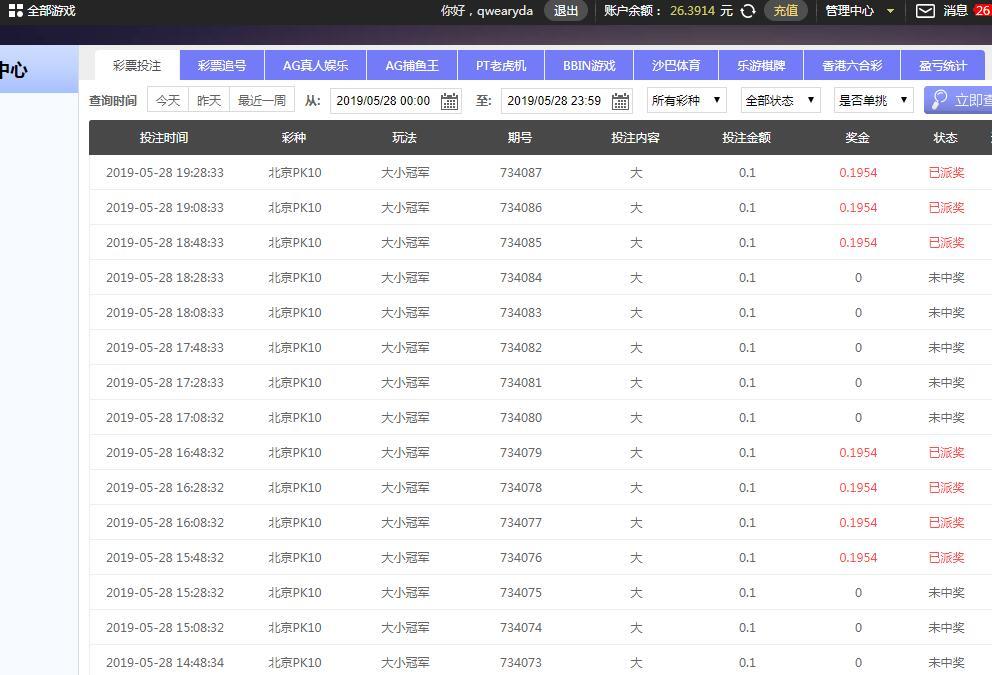
Task: Open the AG捕鱼王 tab
Action: (x=412, y=65)
